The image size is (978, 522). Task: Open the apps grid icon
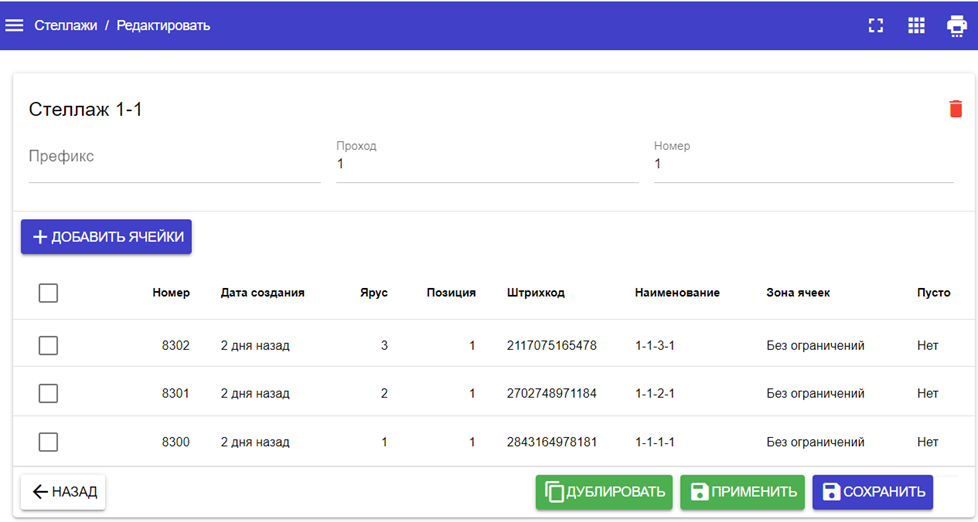(916, 26)
